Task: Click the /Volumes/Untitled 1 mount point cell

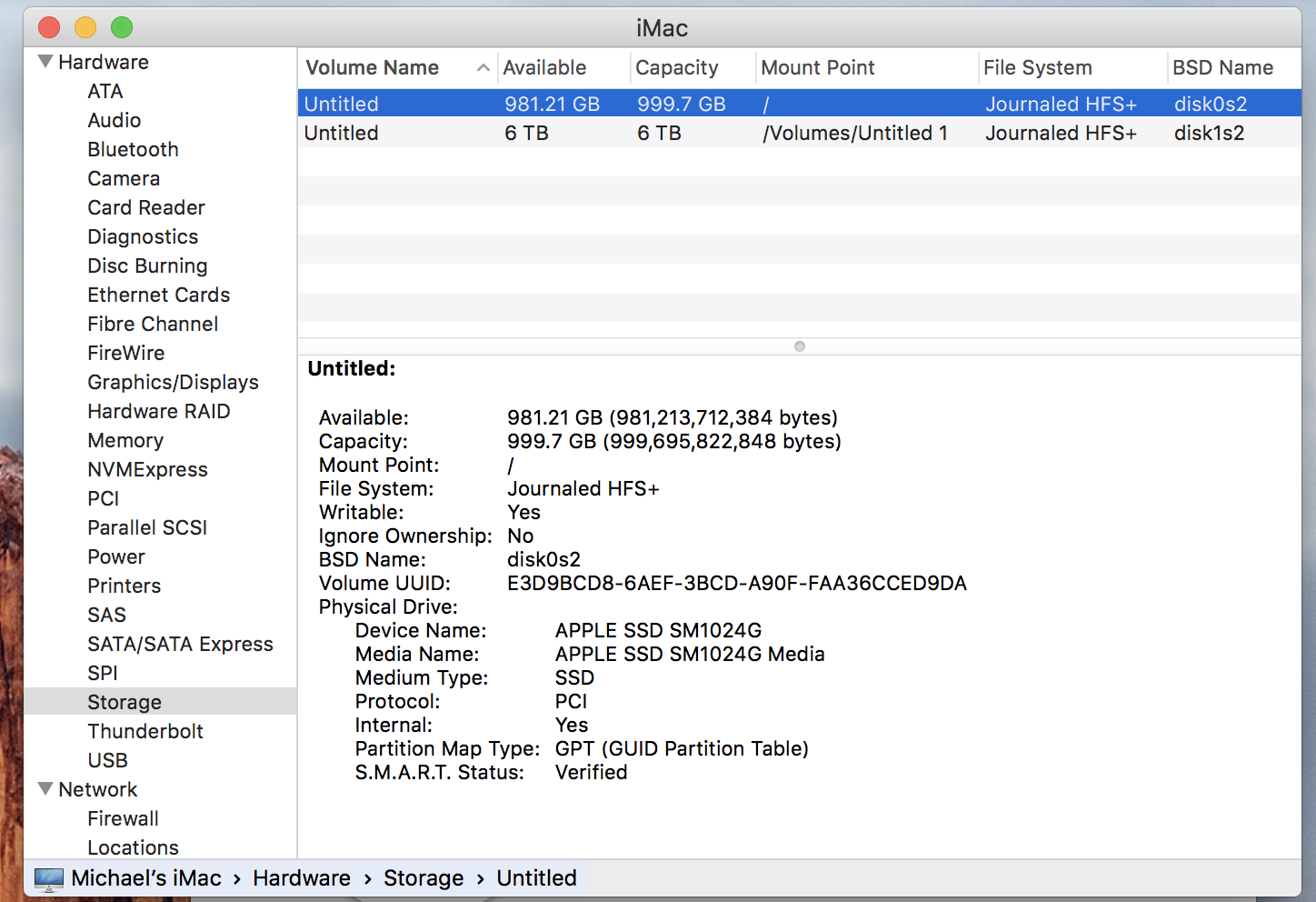Action: point(855,133)
